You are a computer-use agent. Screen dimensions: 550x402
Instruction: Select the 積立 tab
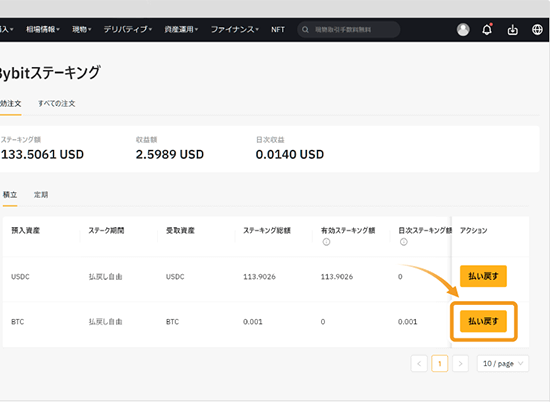(10, 195)
